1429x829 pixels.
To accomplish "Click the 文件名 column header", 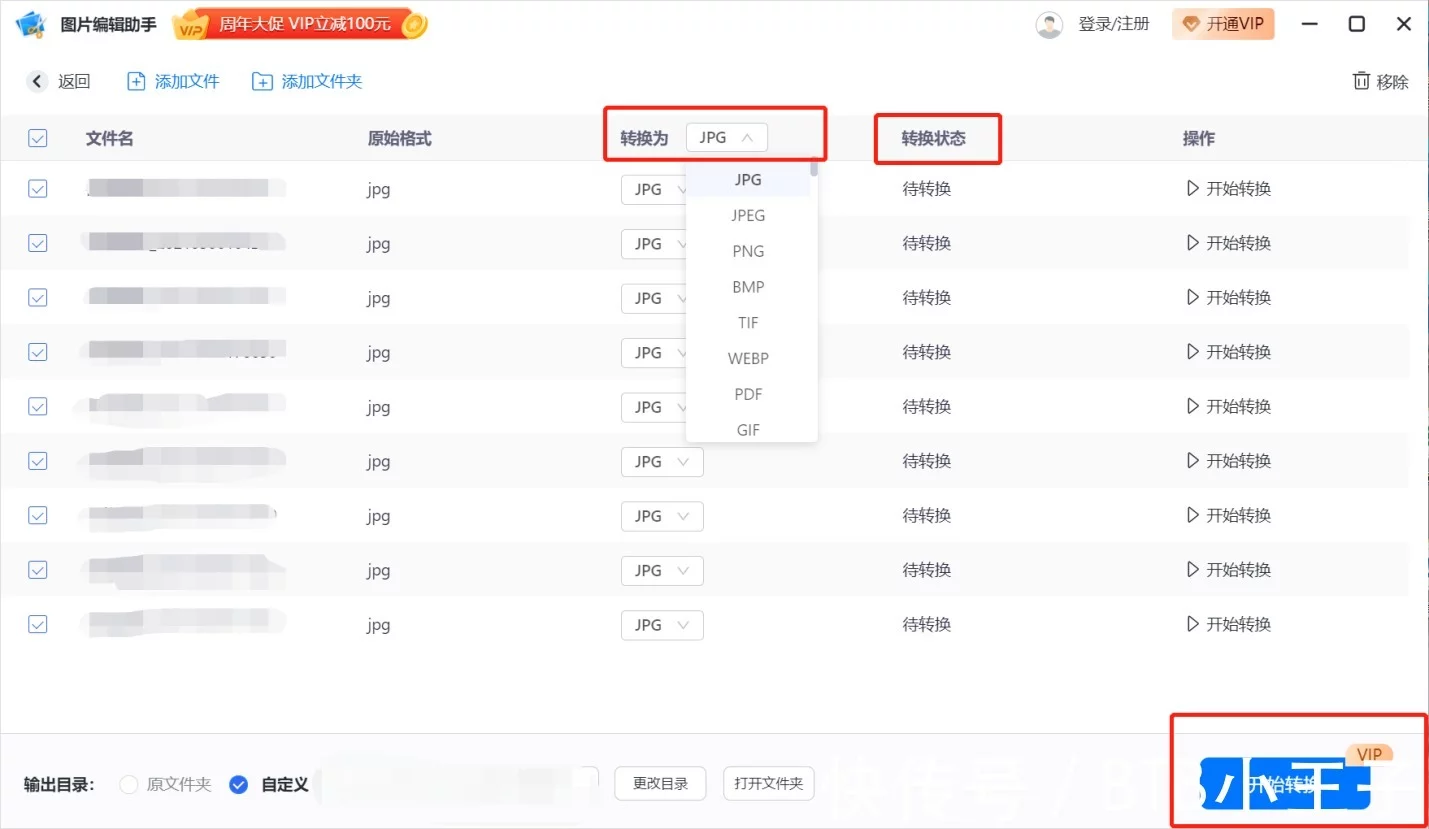I will tap(110, 139).
